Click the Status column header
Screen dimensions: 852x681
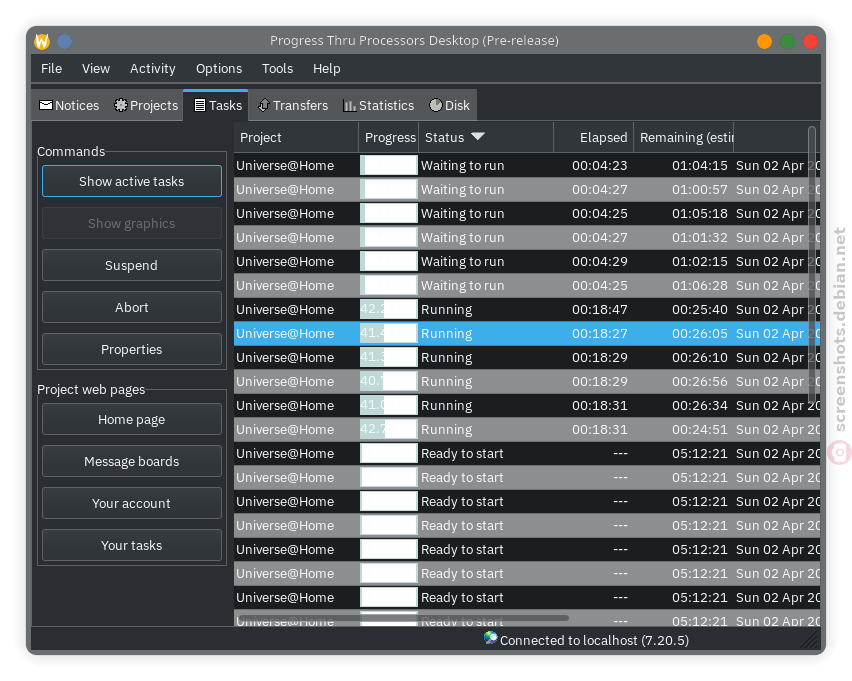[x=486, y=138]
